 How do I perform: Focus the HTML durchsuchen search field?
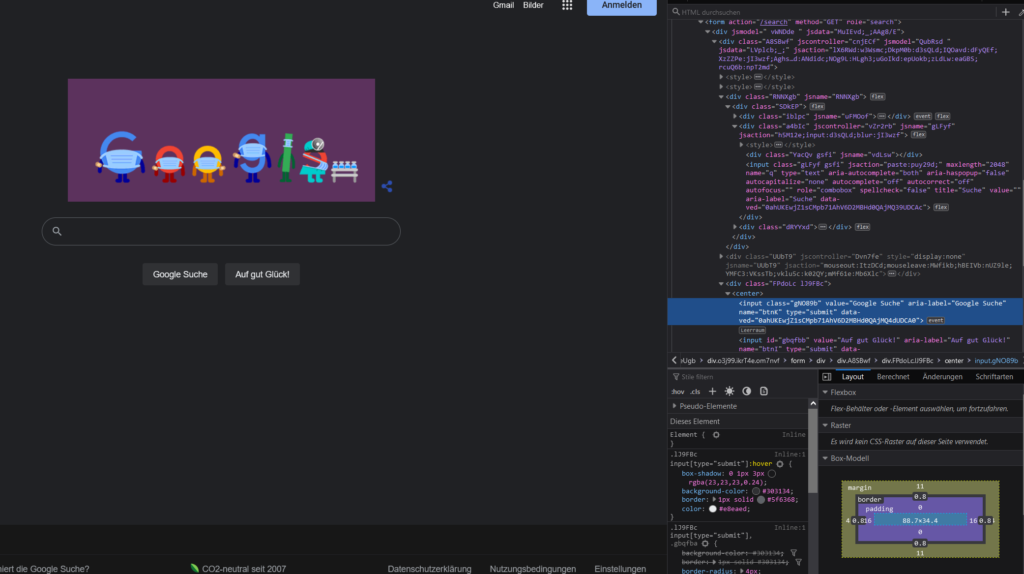833,12
